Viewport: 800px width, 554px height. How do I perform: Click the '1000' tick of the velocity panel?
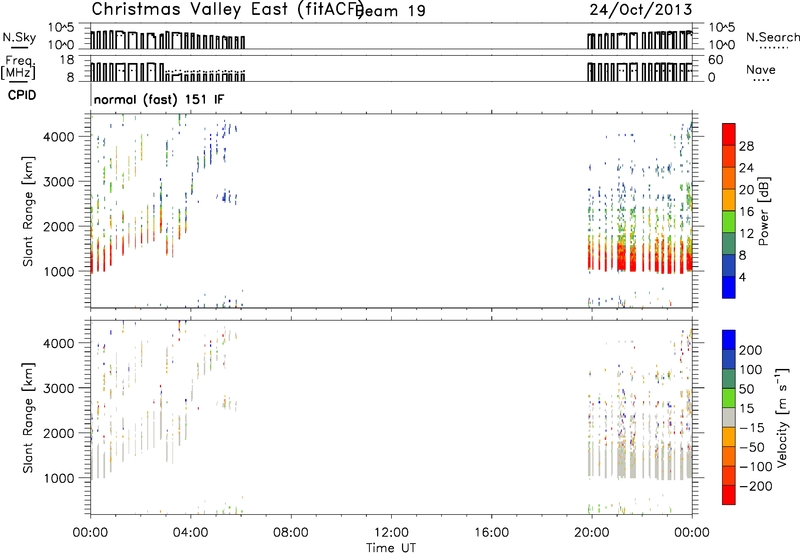(x=58, y=478)
